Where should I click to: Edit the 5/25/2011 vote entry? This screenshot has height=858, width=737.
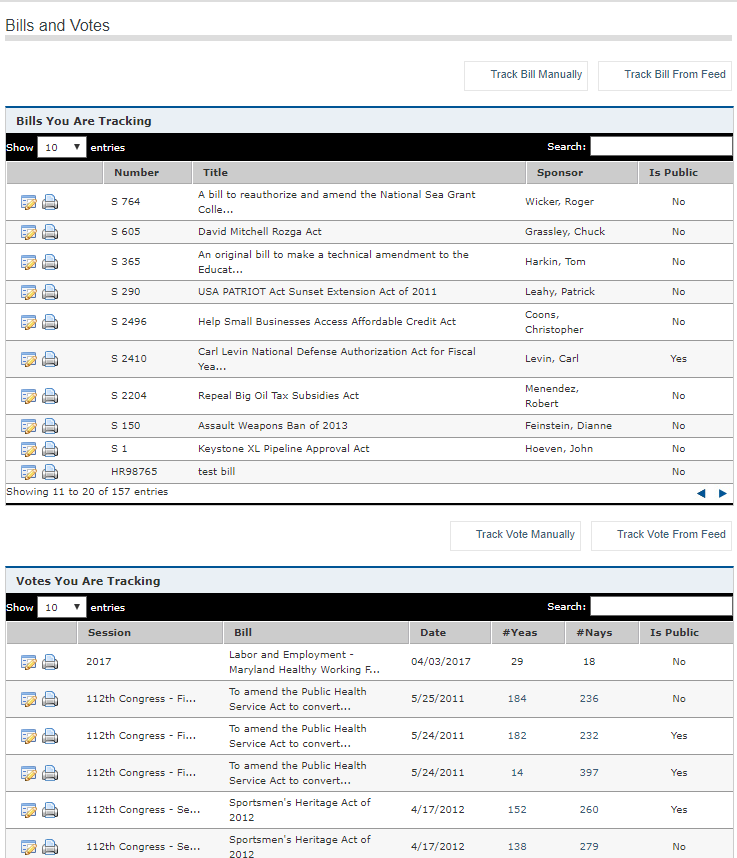click(x=28, y=699)
